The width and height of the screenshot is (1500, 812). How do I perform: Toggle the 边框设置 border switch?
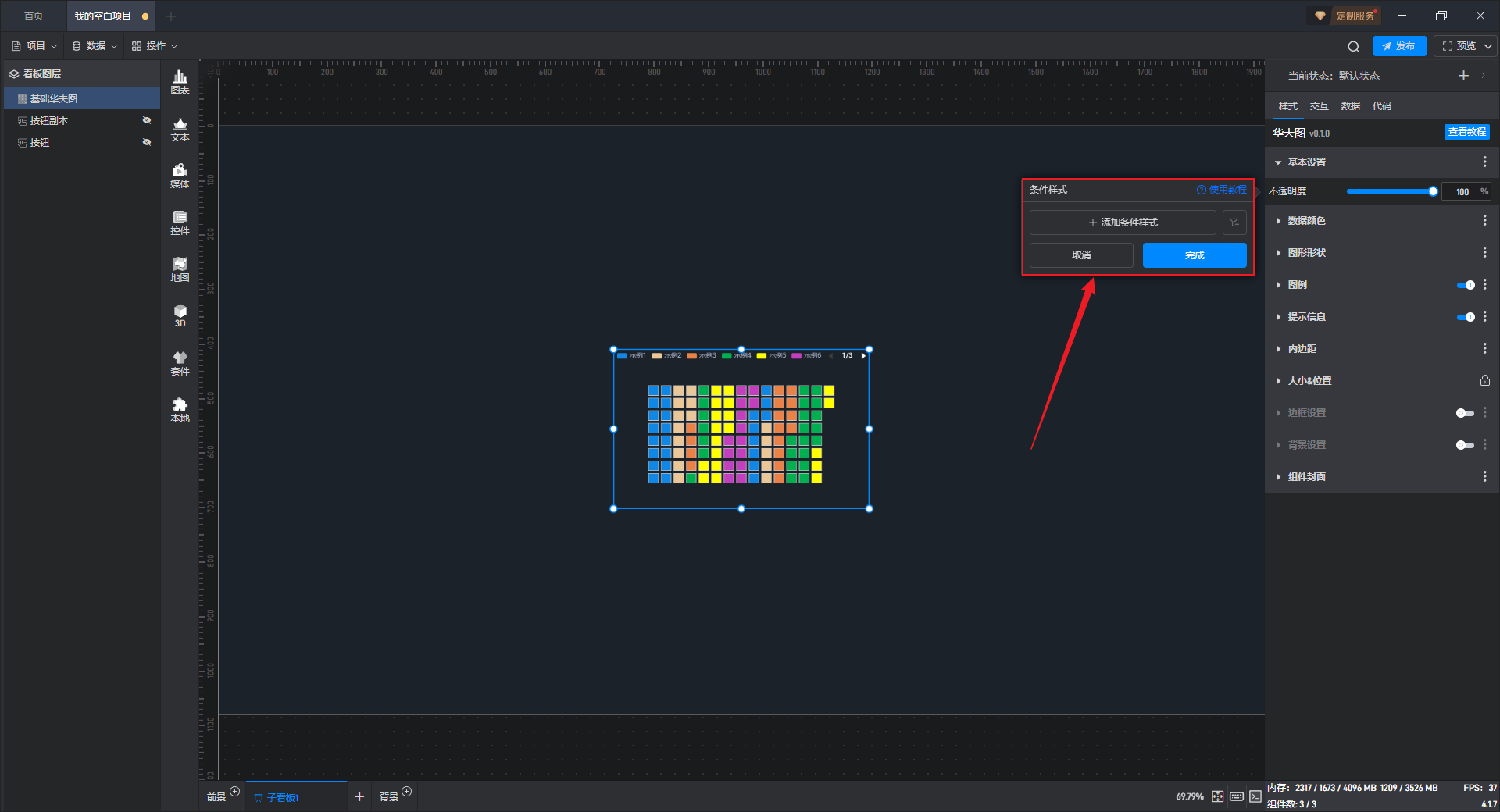pos(1466,413)
